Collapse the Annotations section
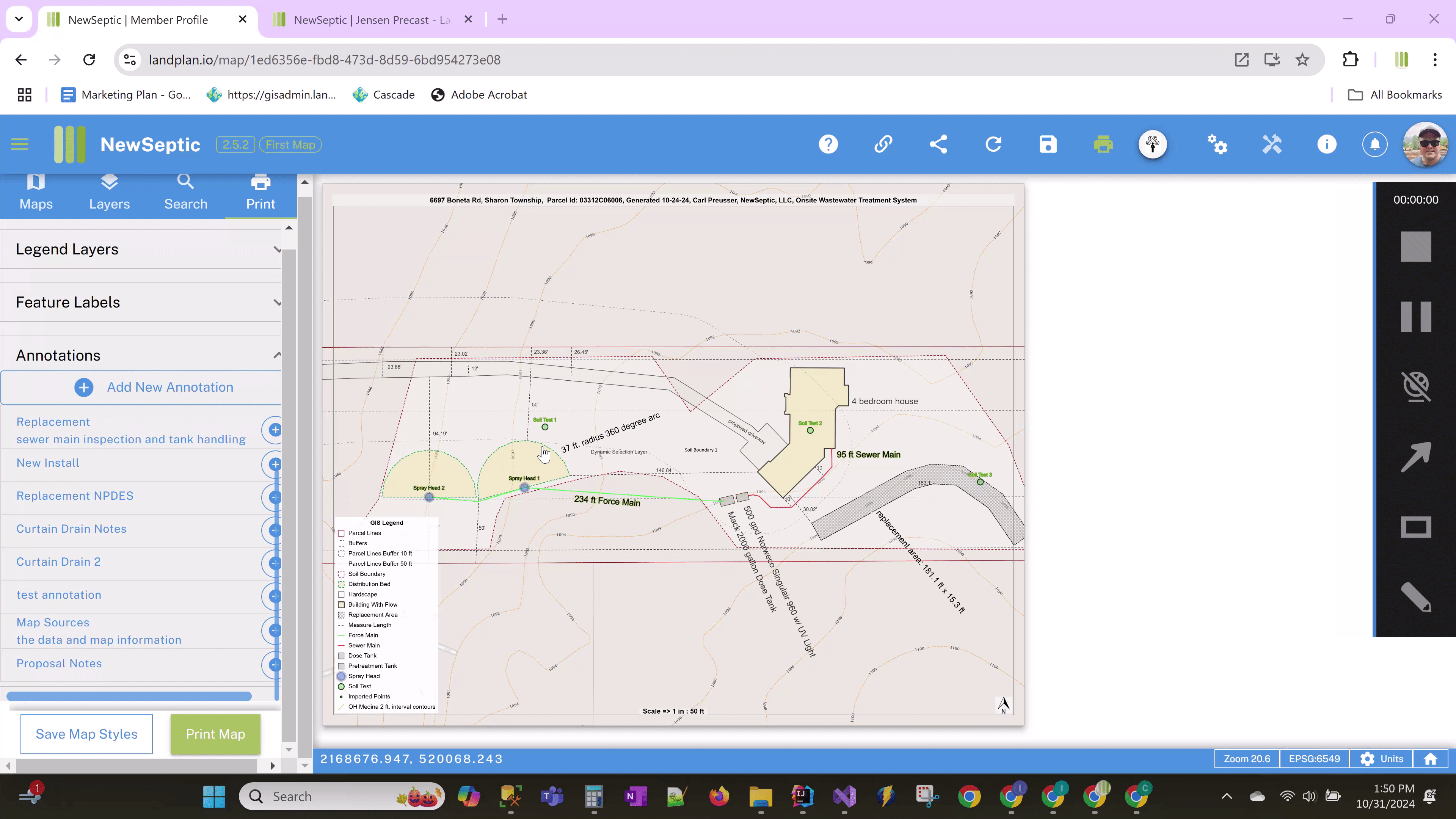 click(278, 354)
